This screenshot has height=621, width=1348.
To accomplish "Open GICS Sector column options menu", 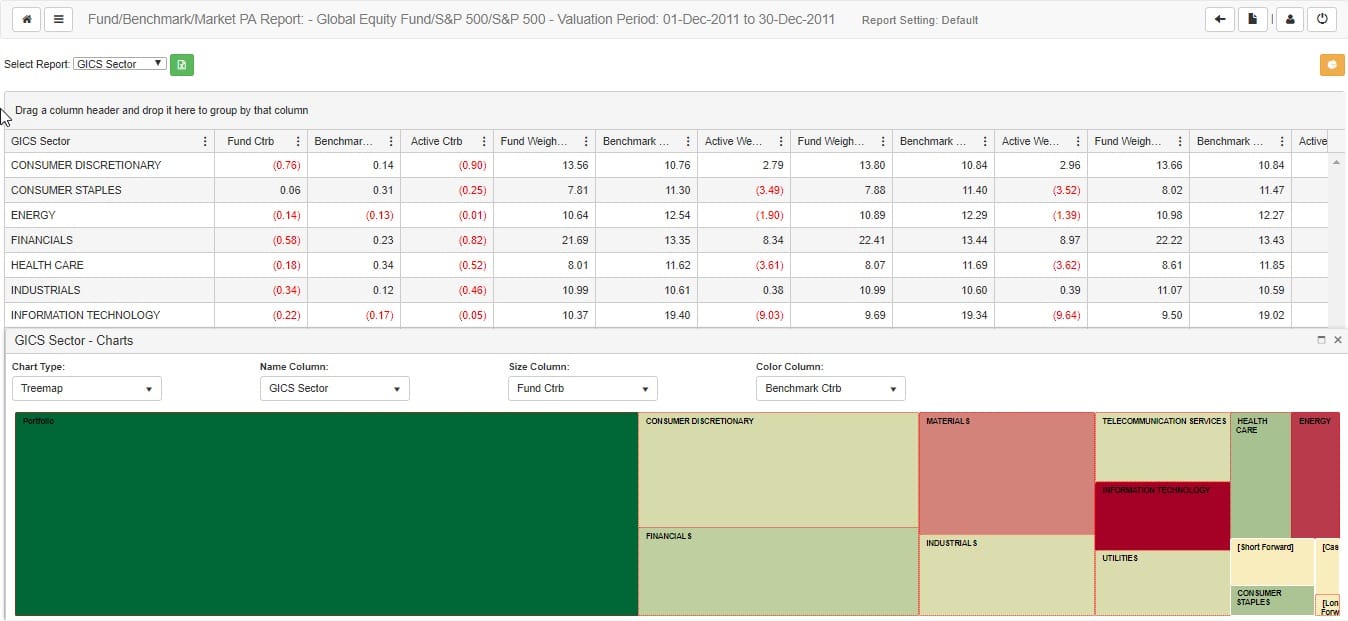I will coord(205,141).
